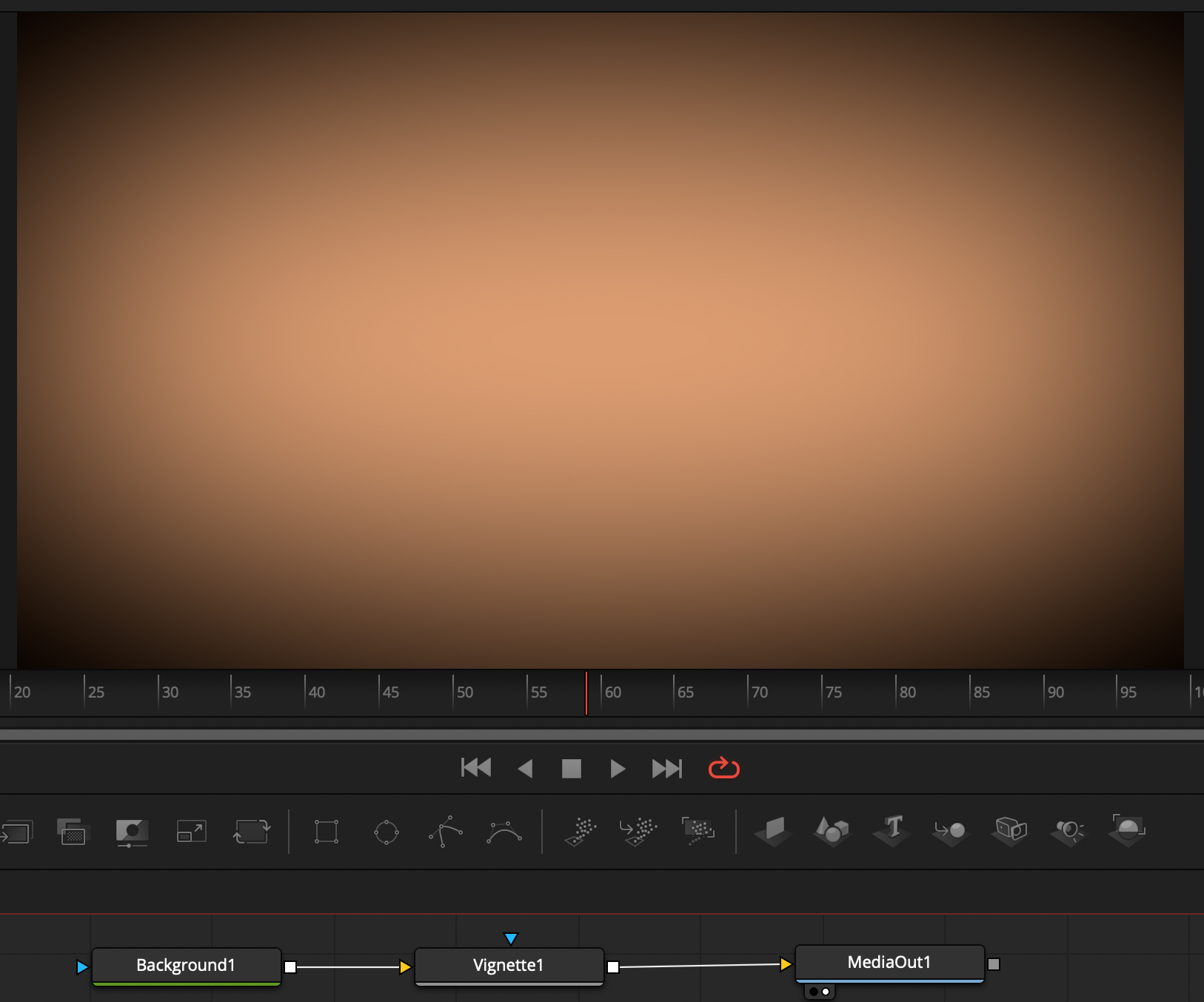Add a Text 3D node
The width and height of the screenshot is (1204, 1002).
[892, 832]
